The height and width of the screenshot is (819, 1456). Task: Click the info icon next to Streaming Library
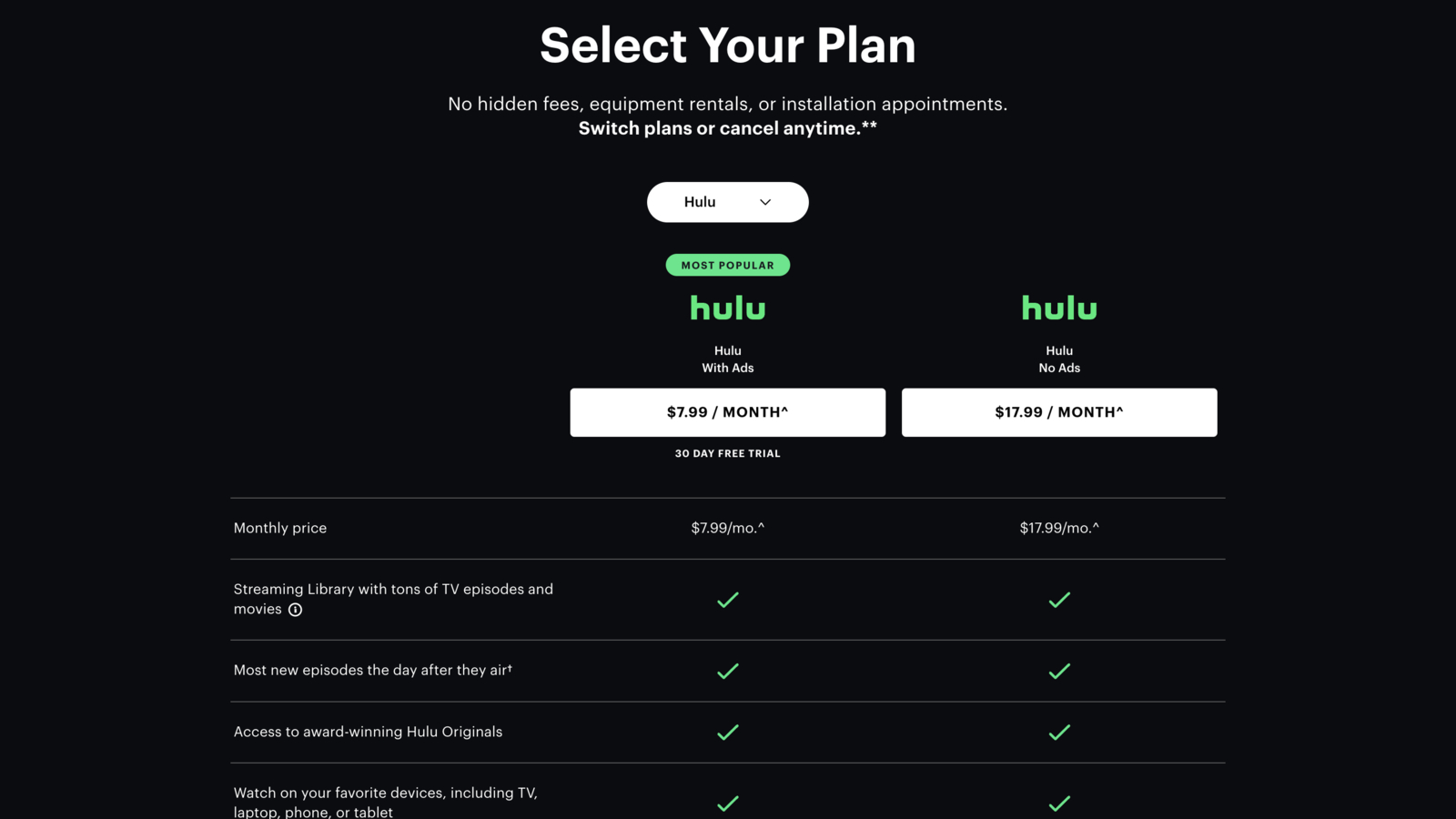[x=295, y=610]
